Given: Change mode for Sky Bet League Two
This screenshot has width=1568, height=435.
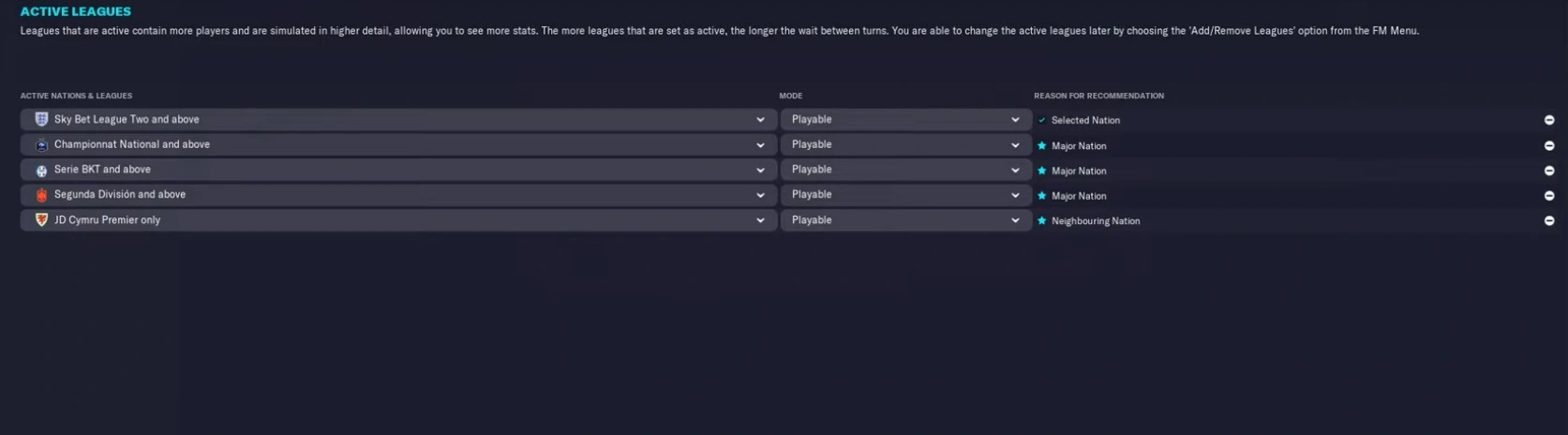Looking at the screenshot, I should point(905,120).
